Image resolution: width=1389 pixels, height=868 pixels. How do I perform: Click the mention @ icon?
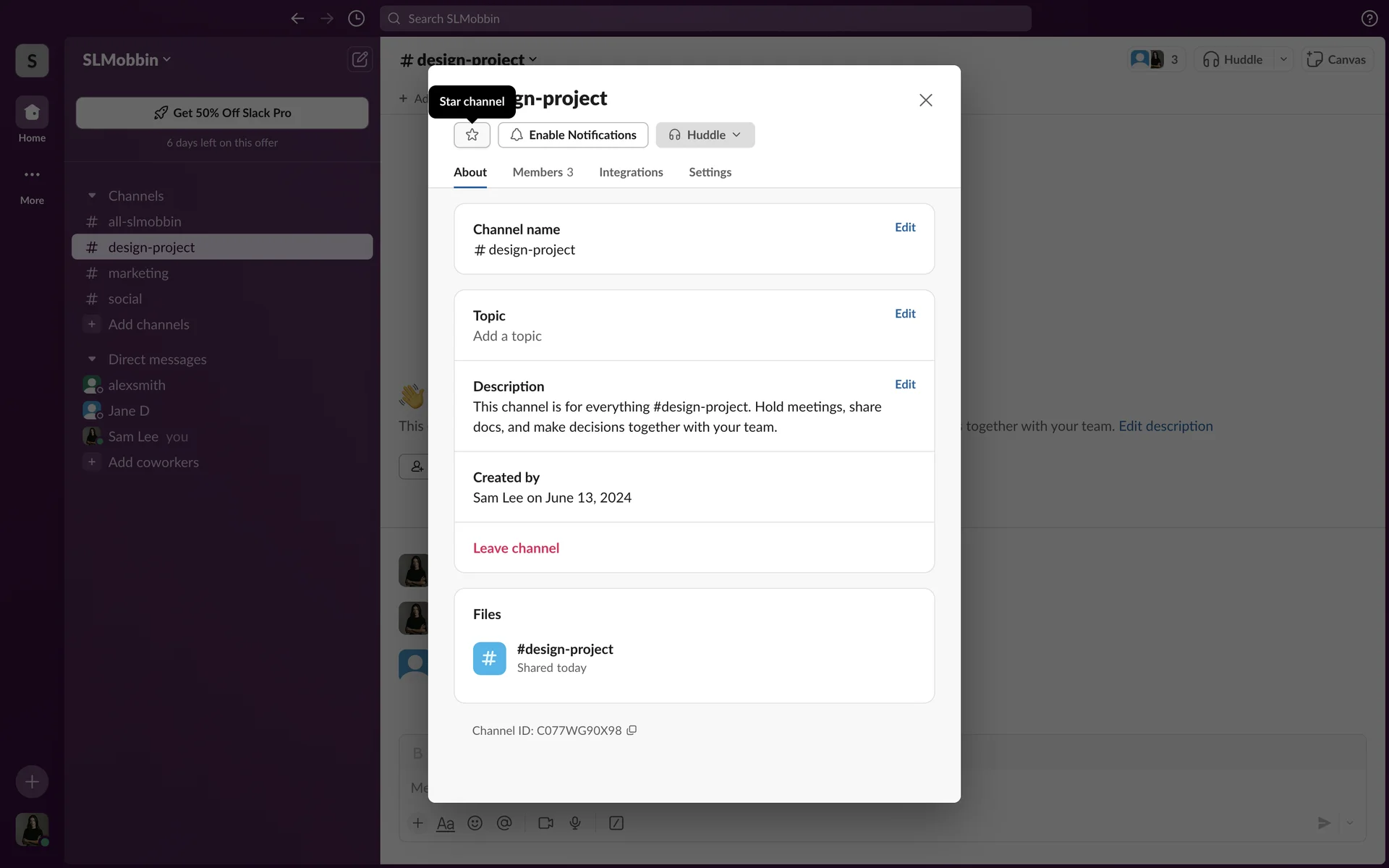coord(504,823)
